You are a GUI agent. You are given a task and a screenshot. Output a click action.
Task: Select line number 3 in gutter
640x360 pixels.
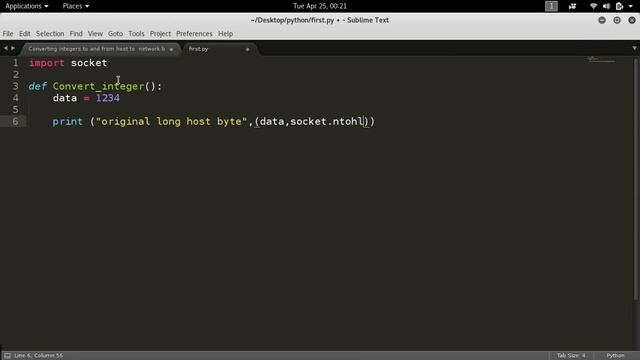(15, 86)
